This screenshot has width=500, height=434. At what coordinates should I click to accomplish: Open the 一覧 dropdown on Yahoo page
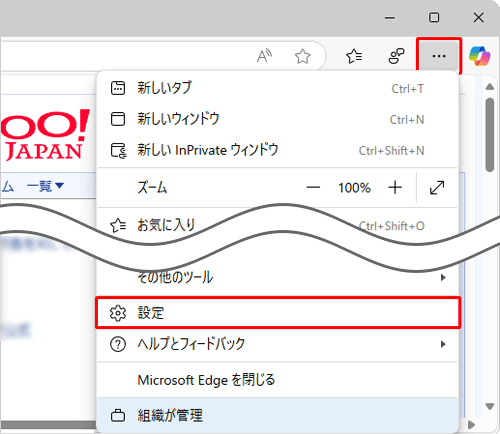[x=45, y=186]
